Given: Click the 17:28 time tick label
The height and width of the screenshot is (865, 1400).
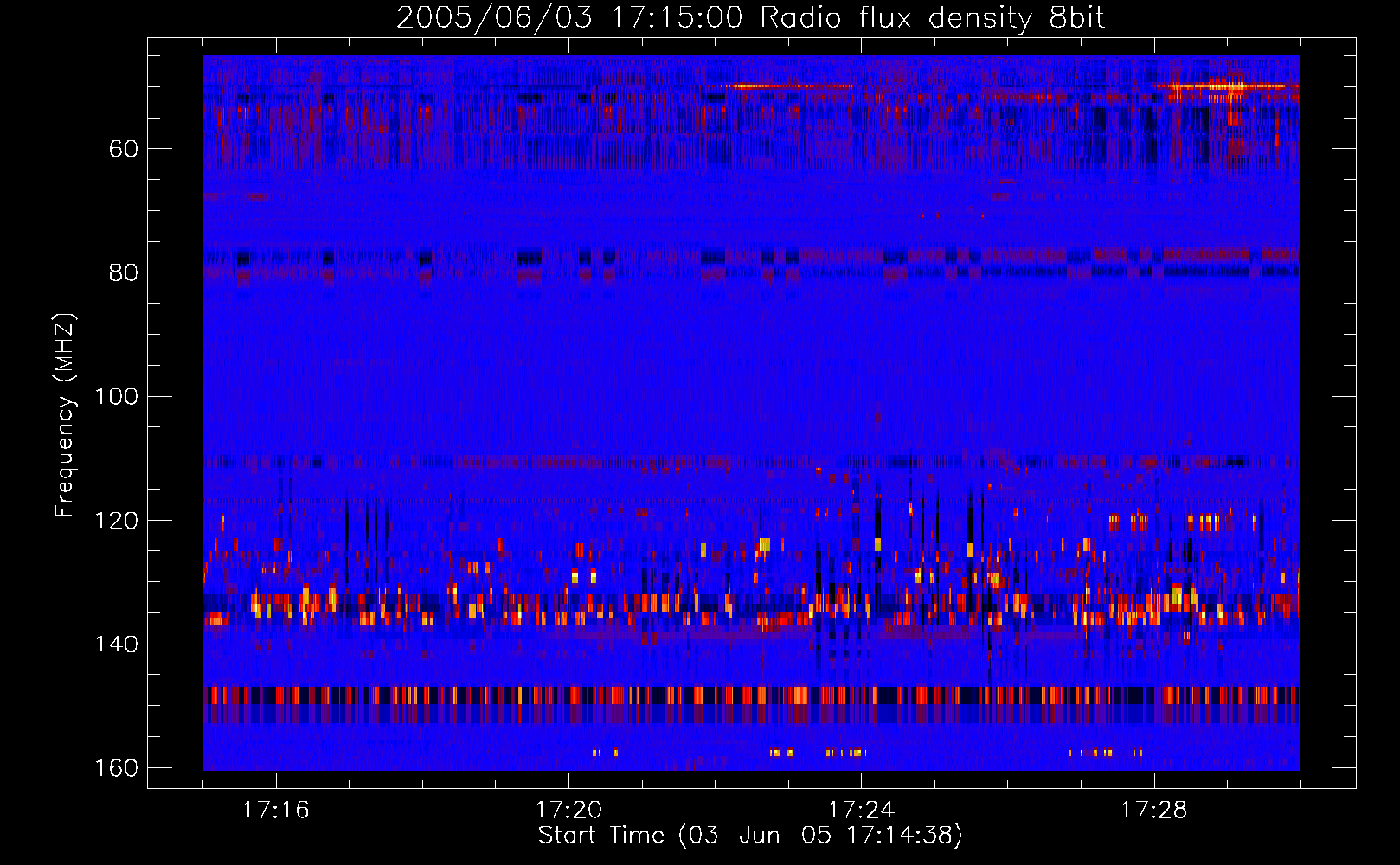Looking at the screenshot, I should coord(1154,811).
